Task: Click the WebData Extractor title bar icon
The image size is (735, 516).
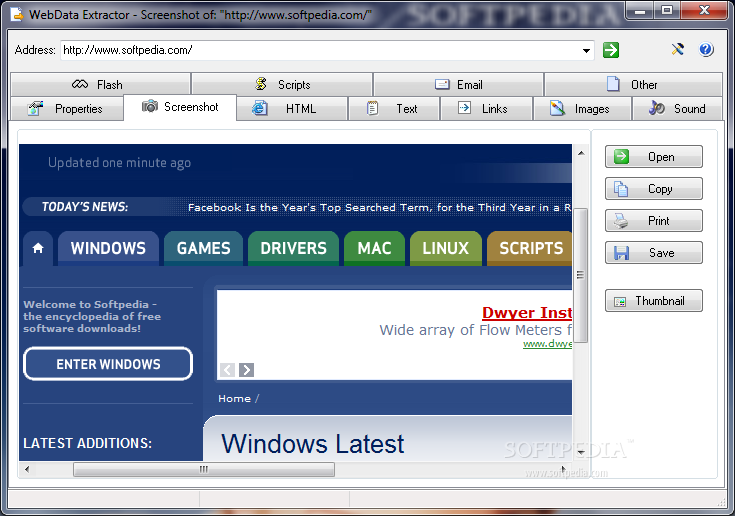Action: pos(17,15)
